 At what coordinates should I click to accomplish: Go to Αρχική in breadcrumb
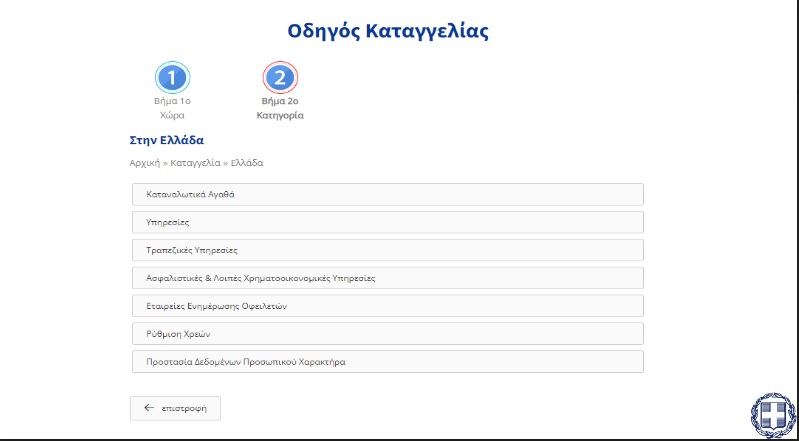tap(145, 163)
